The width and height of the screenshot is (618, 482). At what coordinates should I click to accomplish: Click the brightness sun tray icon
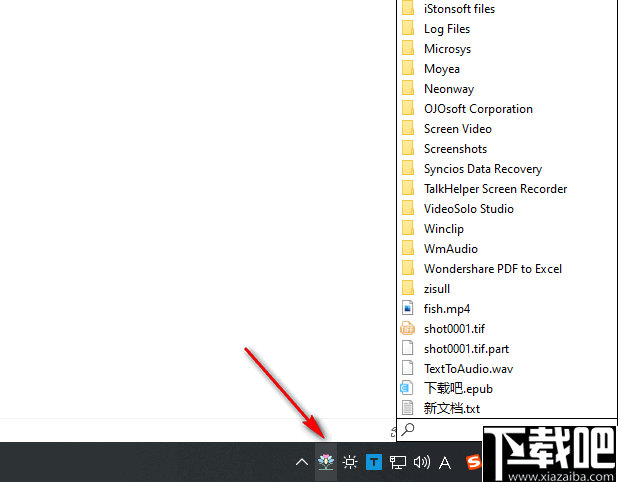click(x=350, y=462)
